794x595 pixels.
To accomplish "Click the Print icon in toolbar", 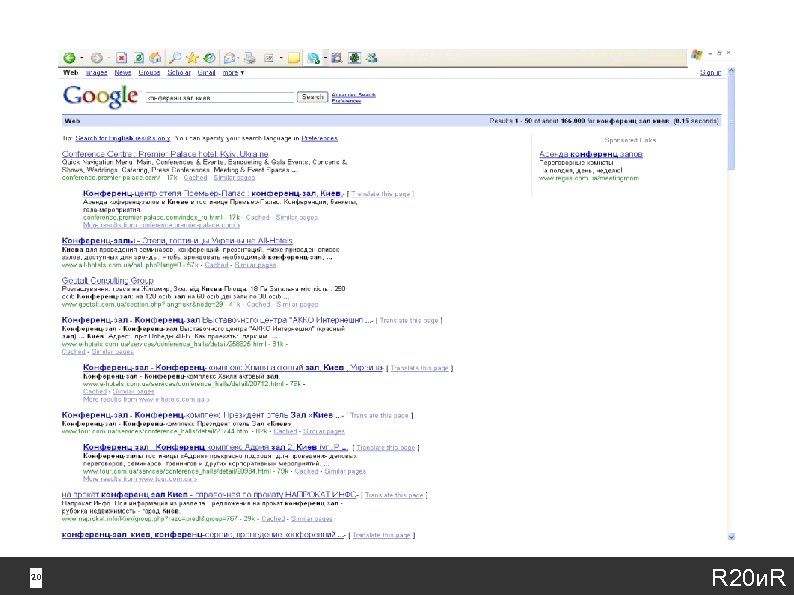I will [250, 58].
